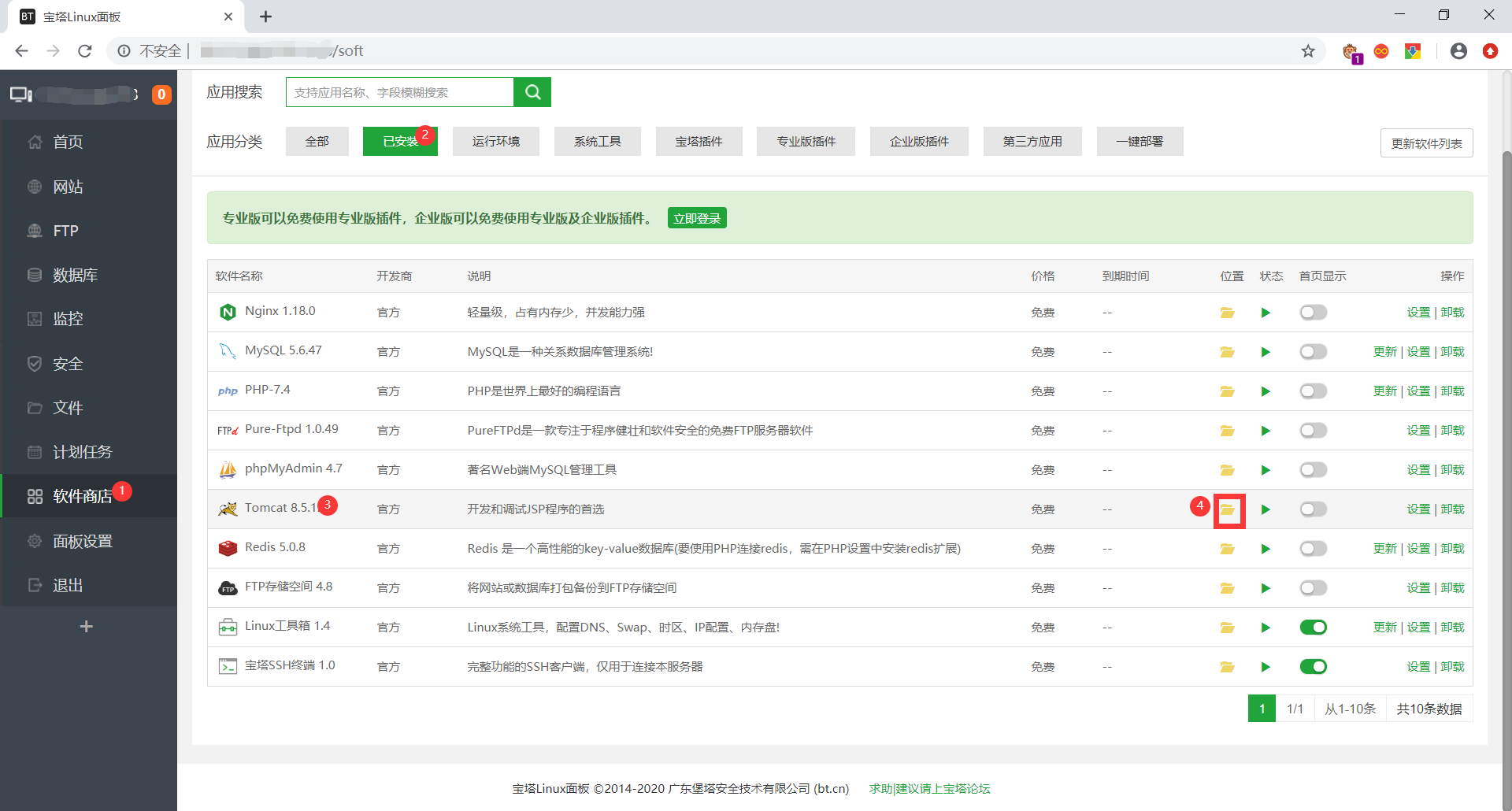Select the 专业版插件 category tab

click(806, 142)
